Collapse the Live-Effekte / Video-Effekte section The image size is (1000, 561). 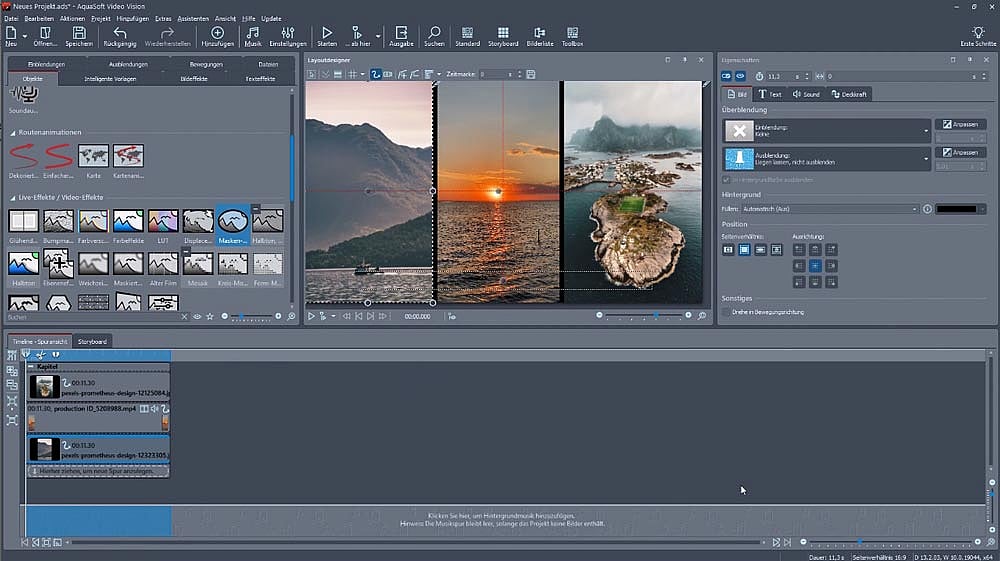pyautogui.click(x=13, y=197)
